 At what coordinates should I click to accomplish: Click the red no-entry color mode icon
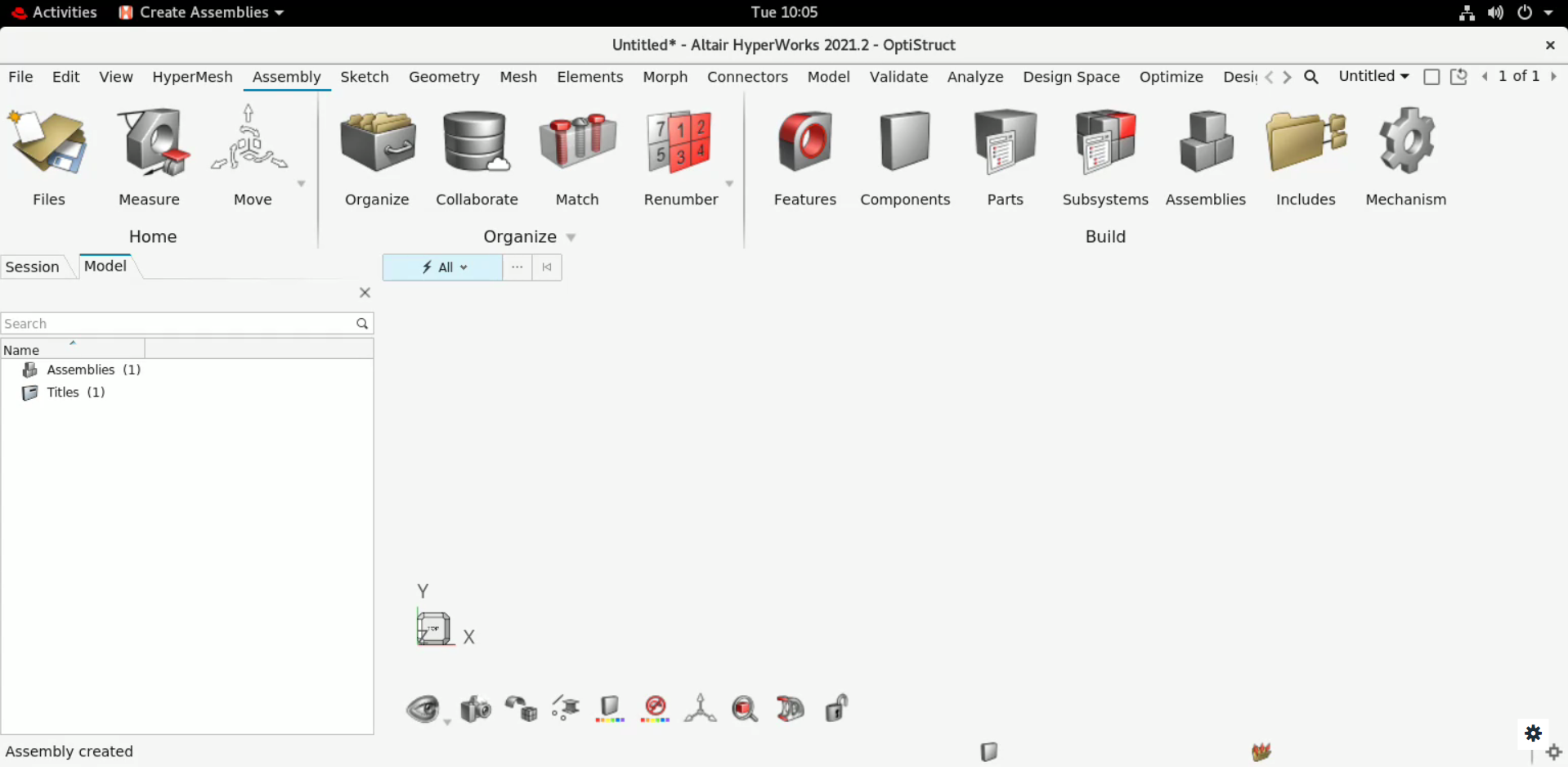655,708
